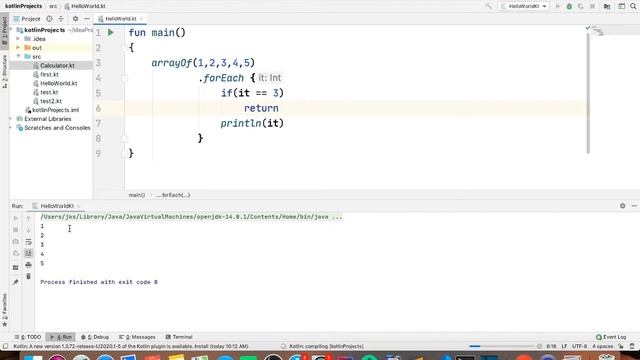Click the locate/scroll-from-source target icon in Project panel
This screenshot has height=360, width=640.
click(49, 19)
